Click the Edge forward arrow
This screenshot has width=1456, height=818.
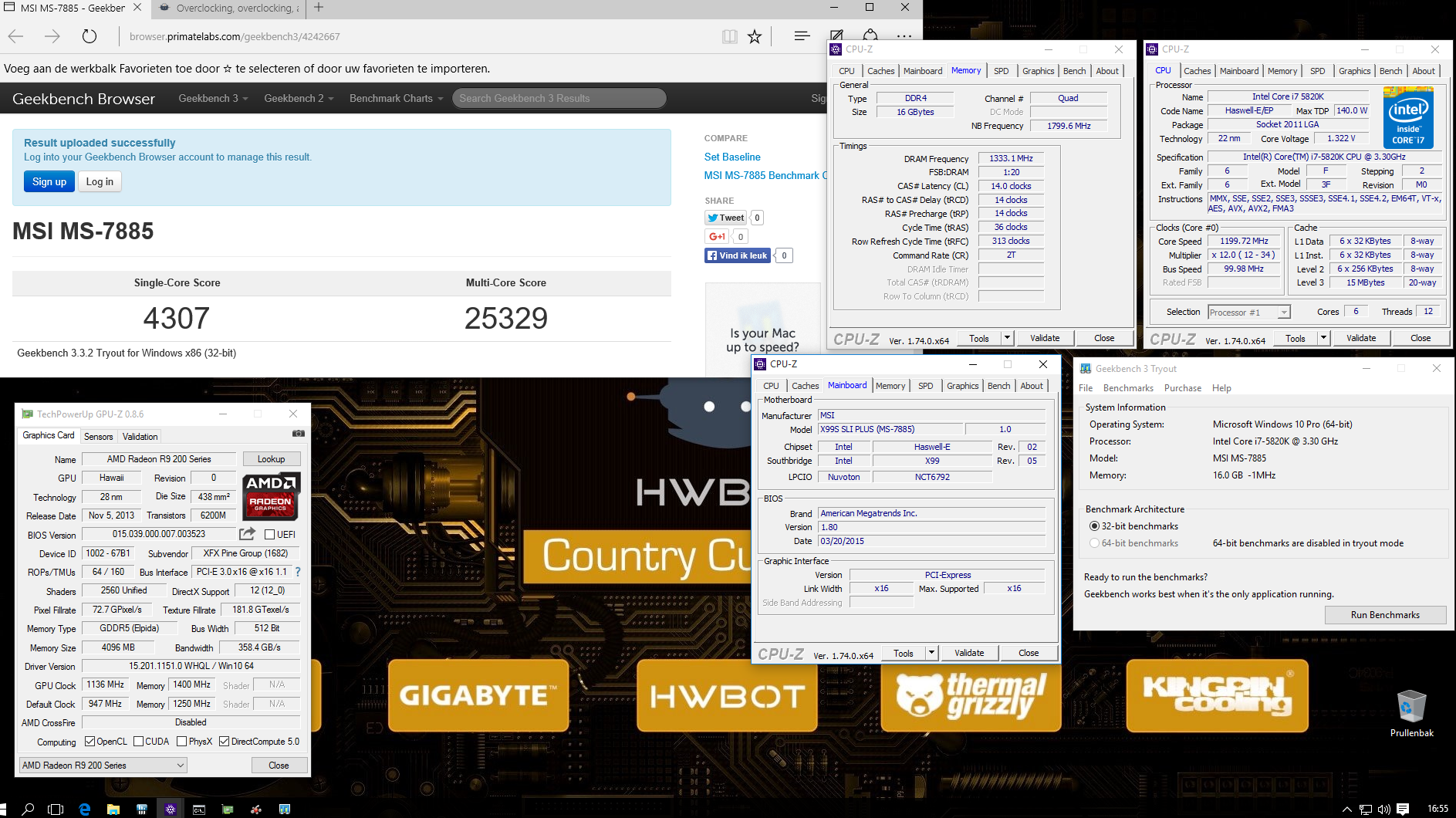pyautogui.click(x=52, y=36)
